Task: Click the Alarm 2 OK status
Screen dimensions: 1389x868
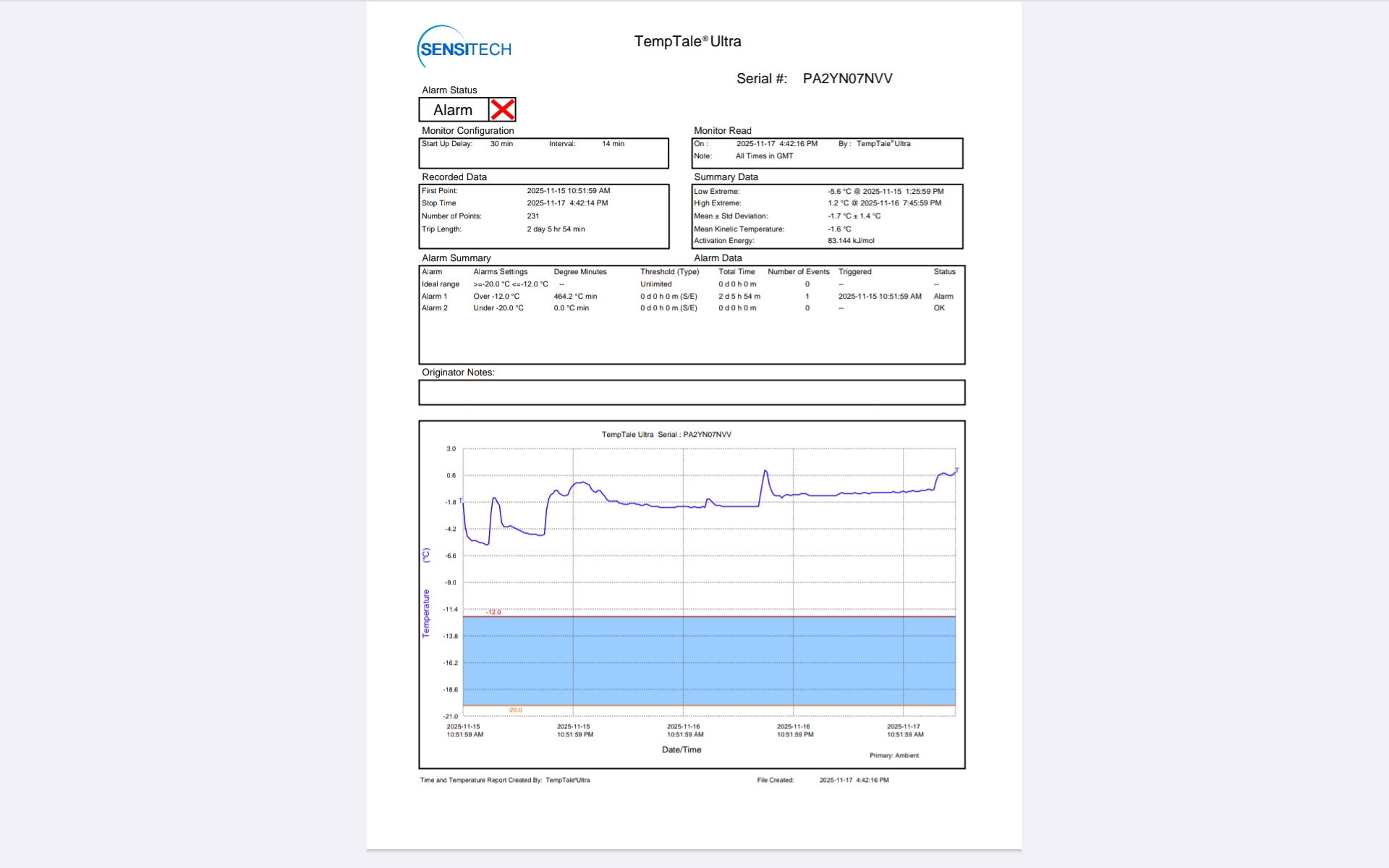Action: [x=939, y=308]
